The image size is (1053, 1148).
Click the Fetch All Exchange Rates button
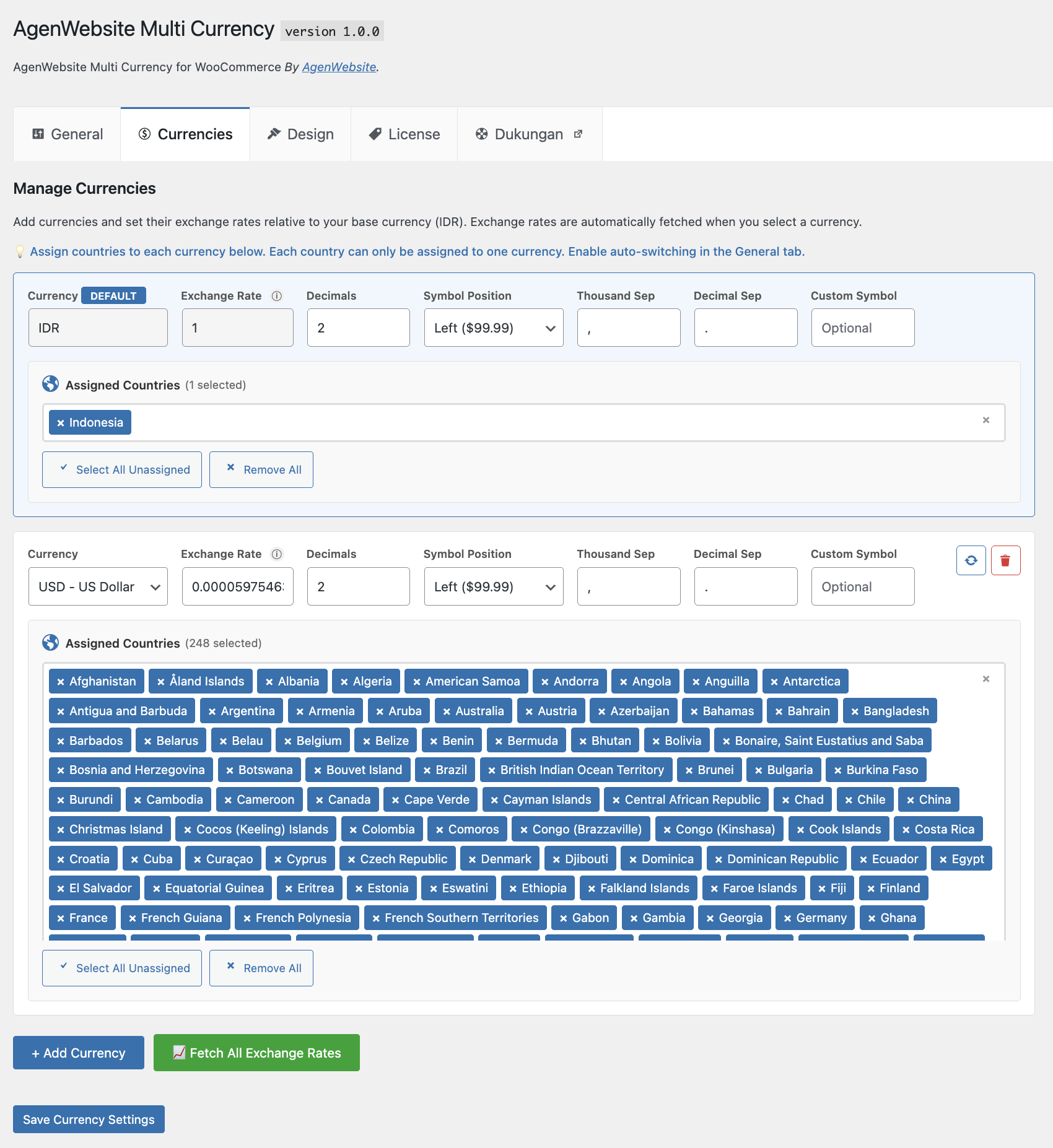click(256, 1053)
